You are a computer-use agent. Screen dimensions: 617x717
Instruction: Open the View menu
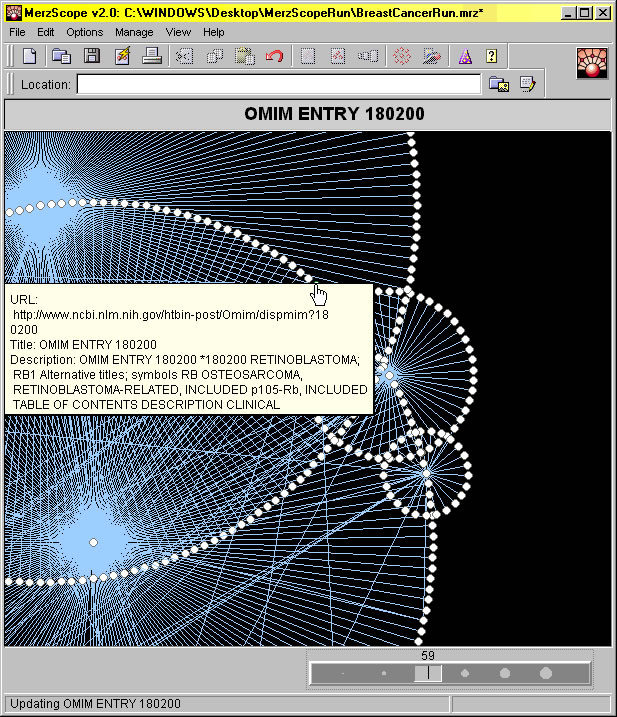[x=178, y=32]
